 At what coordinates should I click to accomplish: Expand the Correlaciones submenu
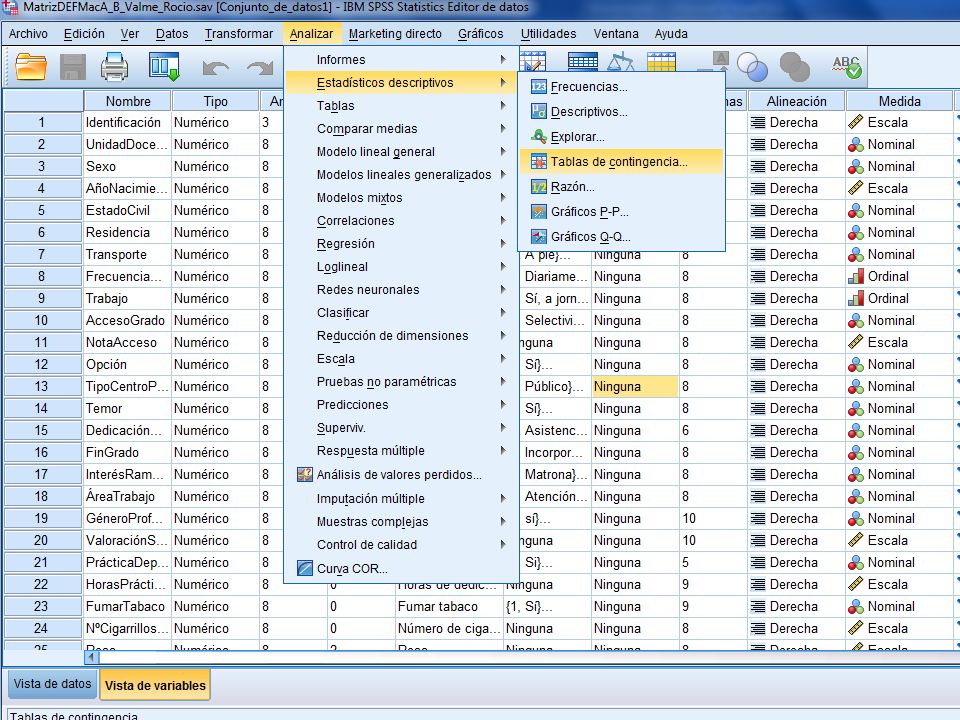400,220
